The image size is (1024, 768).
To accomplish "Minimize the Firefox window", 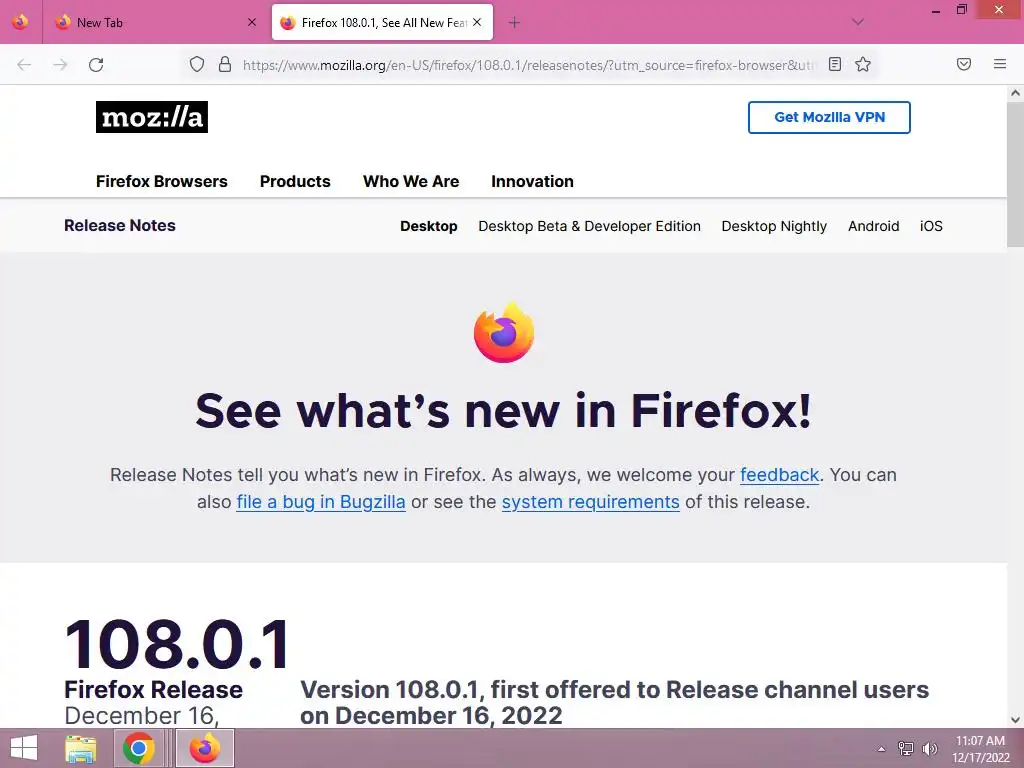I will click(x=936, y=10).
